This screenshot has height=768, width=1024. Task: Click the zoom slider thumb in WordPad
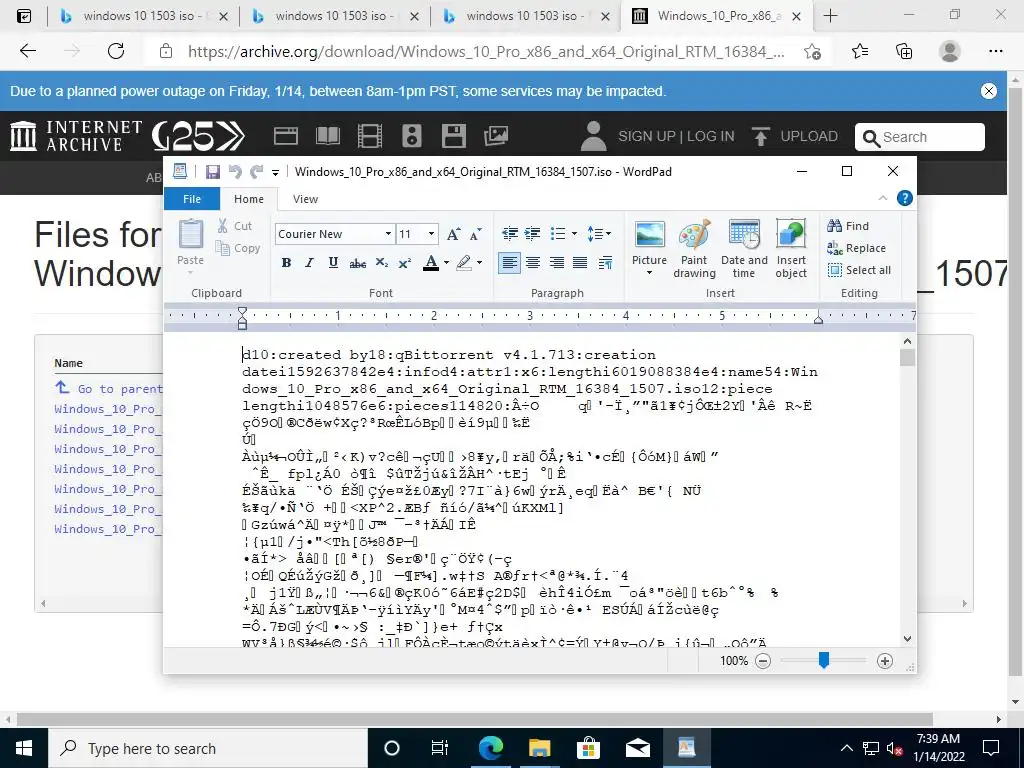(x=824, y=660)
